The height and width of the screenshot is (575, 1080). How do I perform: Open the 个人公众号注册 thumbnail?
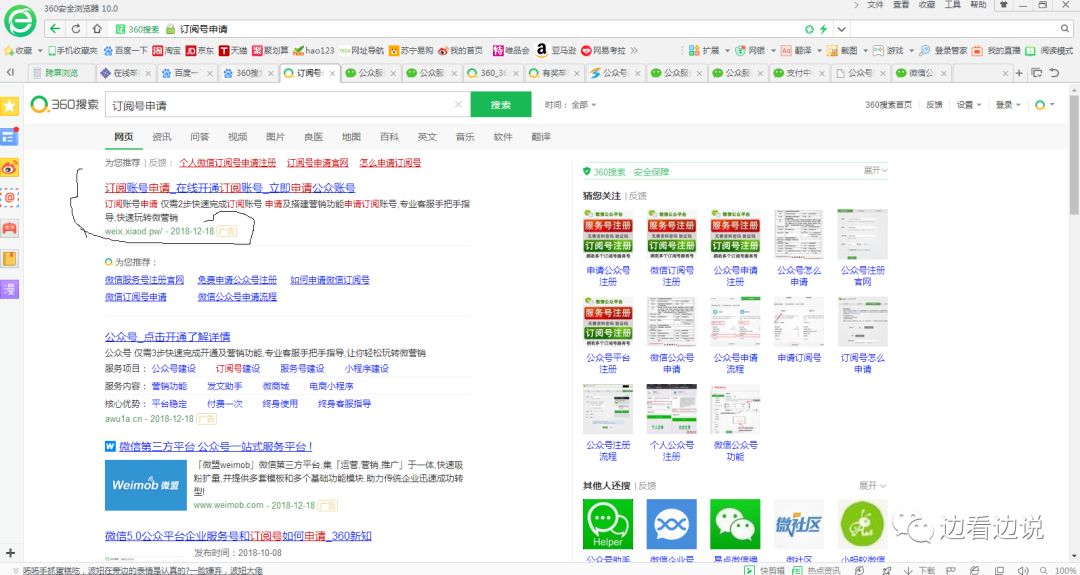click(672, 409)
